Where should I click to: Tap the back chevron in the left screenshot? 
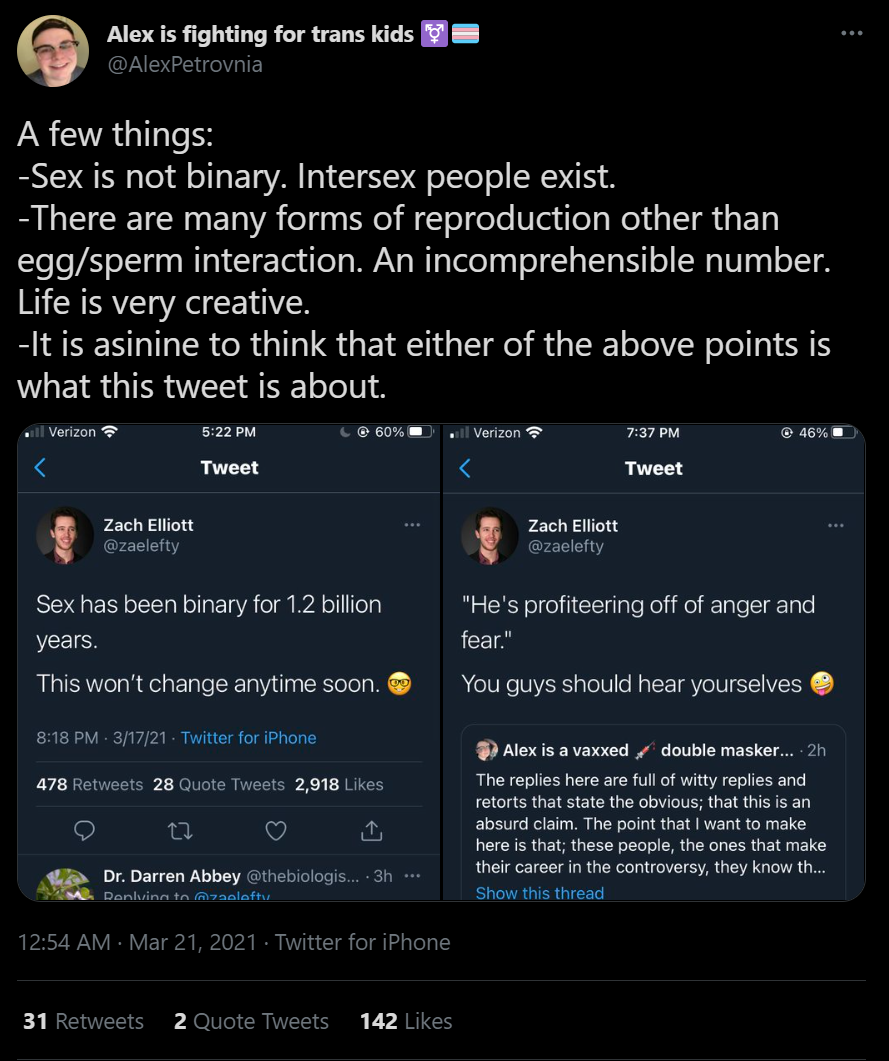[x=40, y=467]
